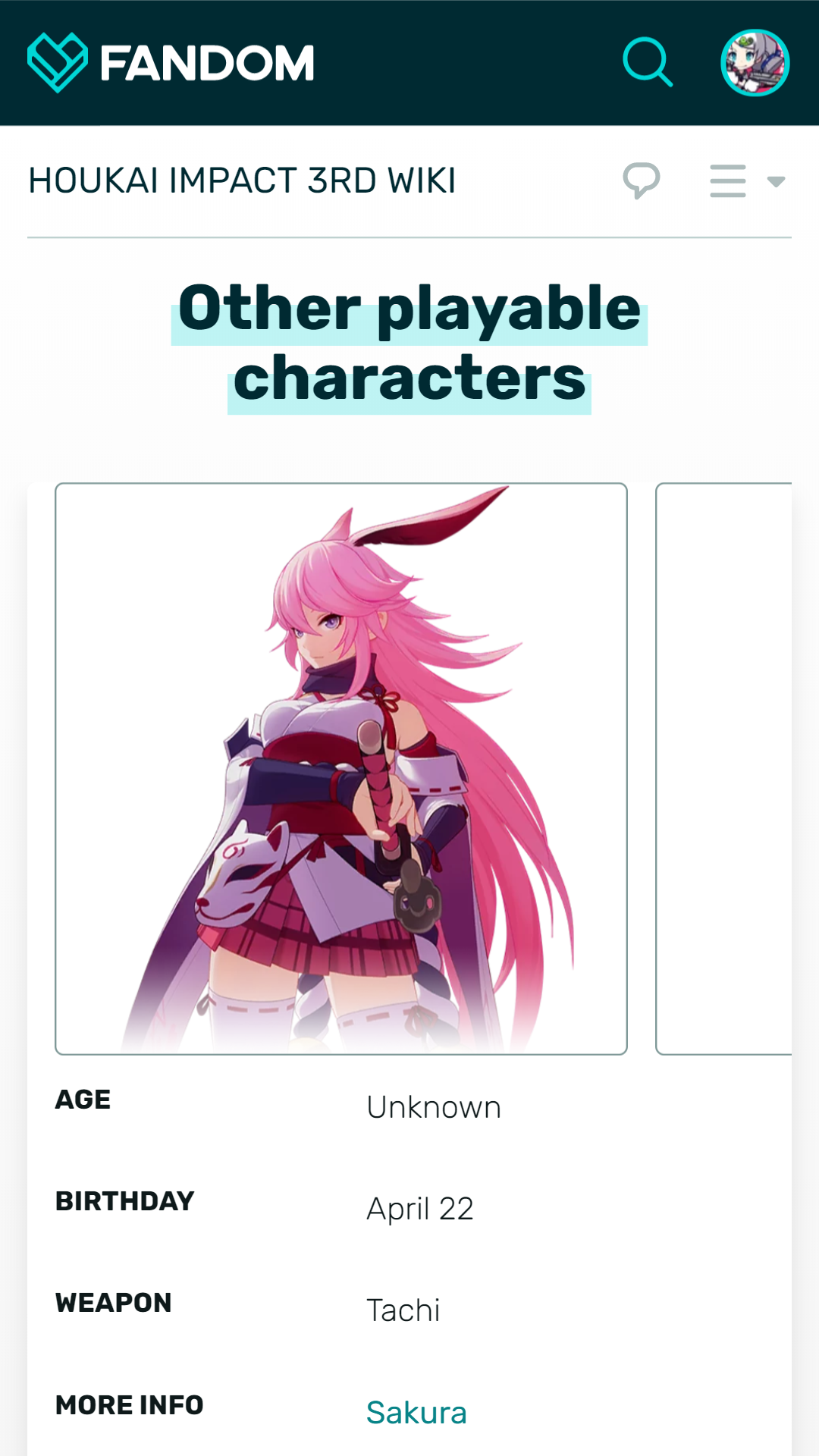Viewport: 819px width, 1456px height.
Task: Click the FANDOM wordmark text
Action: tap(207, 63)
